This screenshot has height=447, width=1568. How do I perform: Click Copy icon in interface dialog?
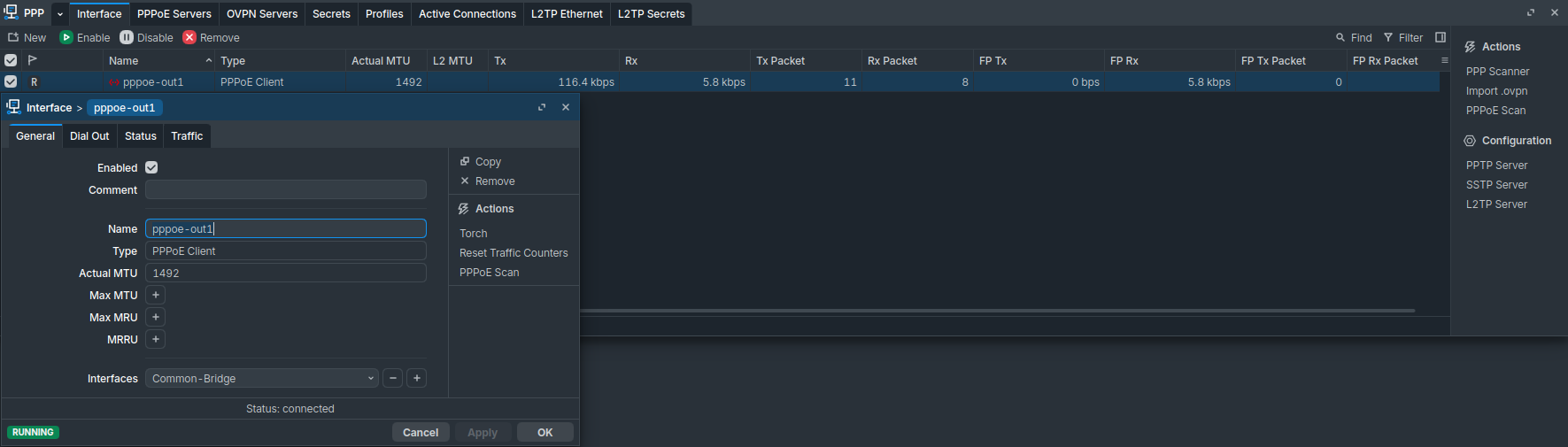[x=465, y=161]
